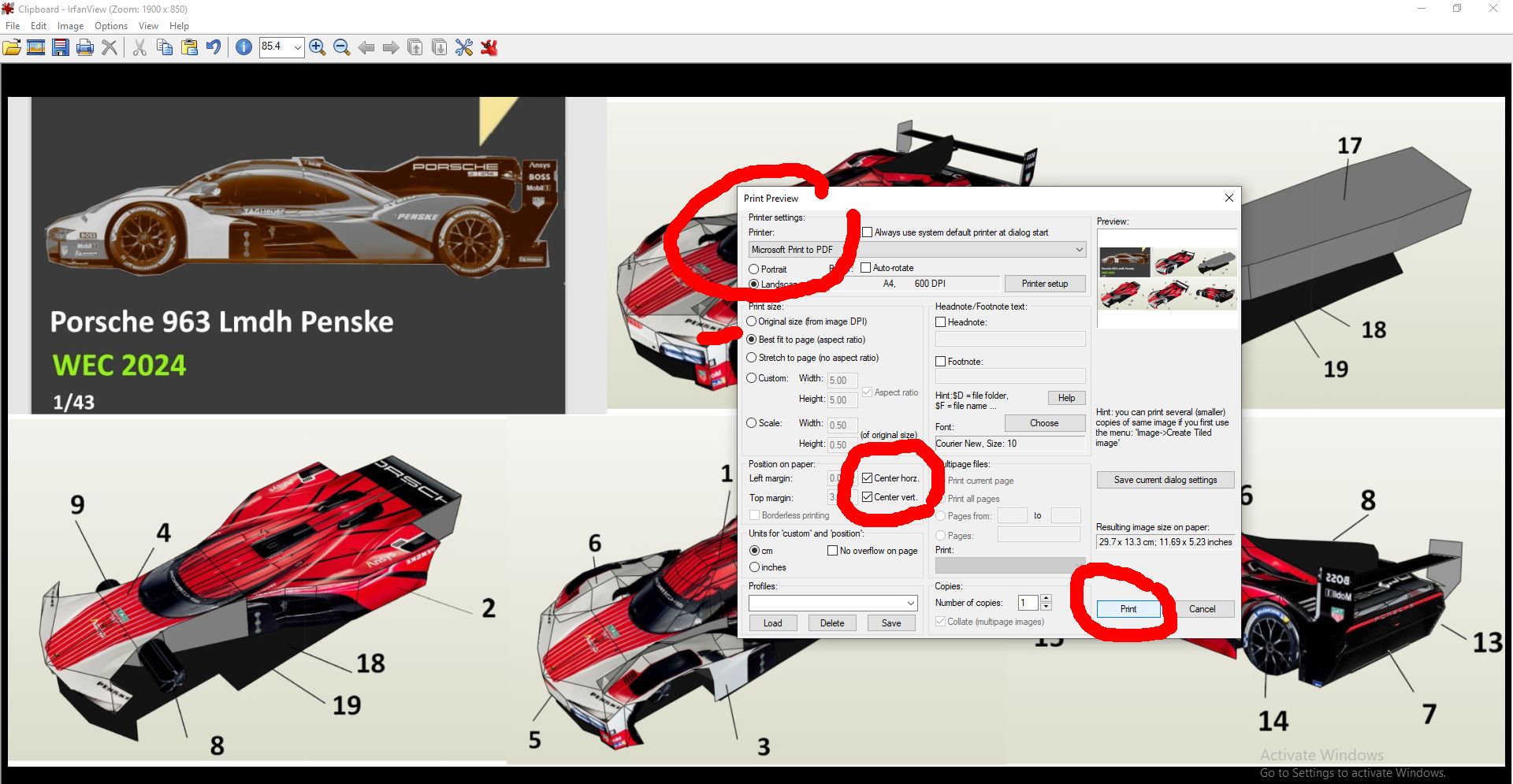Open the Image menu
The image size is (1513, 784).
click(x=70, y=26)
